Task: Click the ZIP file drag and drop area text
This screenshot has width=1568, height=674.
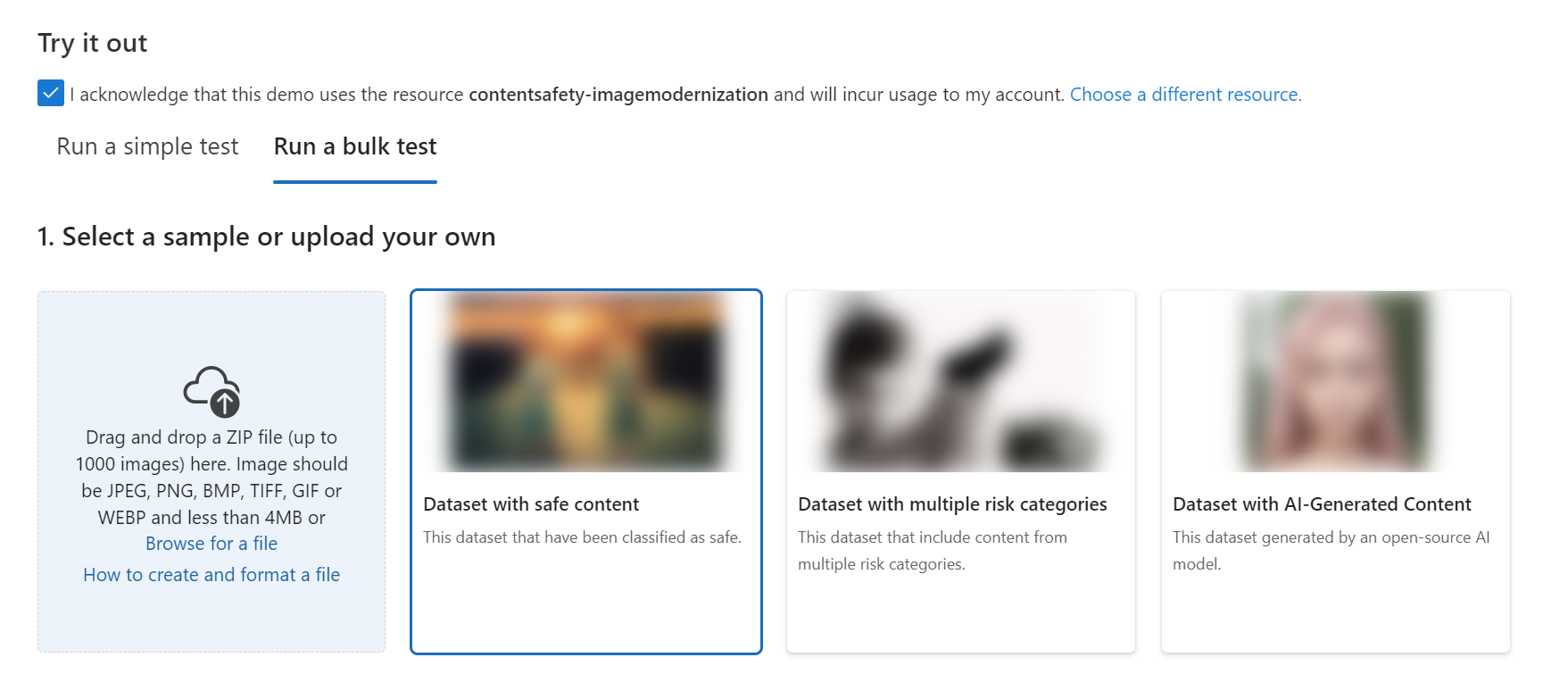Action: tap(212, 478)
